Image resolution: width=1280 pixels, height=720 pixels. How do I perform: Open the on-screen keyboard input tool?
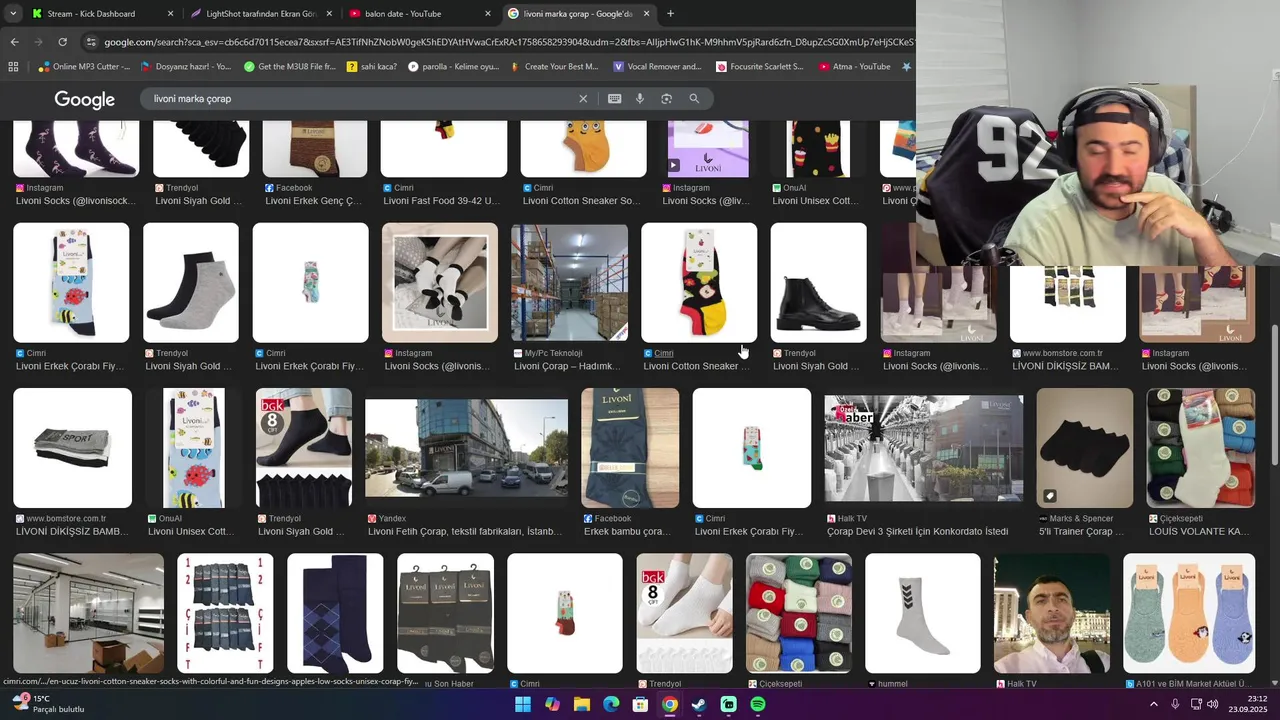pyautogui.click(x=614, y=99)
